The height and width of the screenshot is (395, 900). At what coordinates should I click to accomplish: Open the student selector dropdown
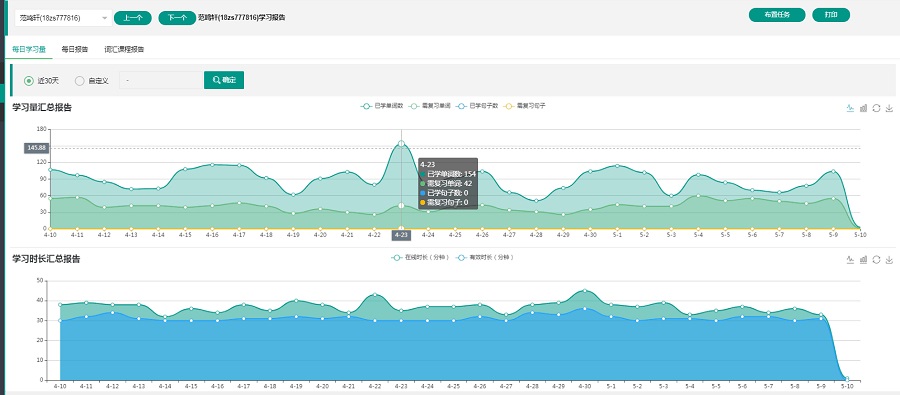point(63,18)
